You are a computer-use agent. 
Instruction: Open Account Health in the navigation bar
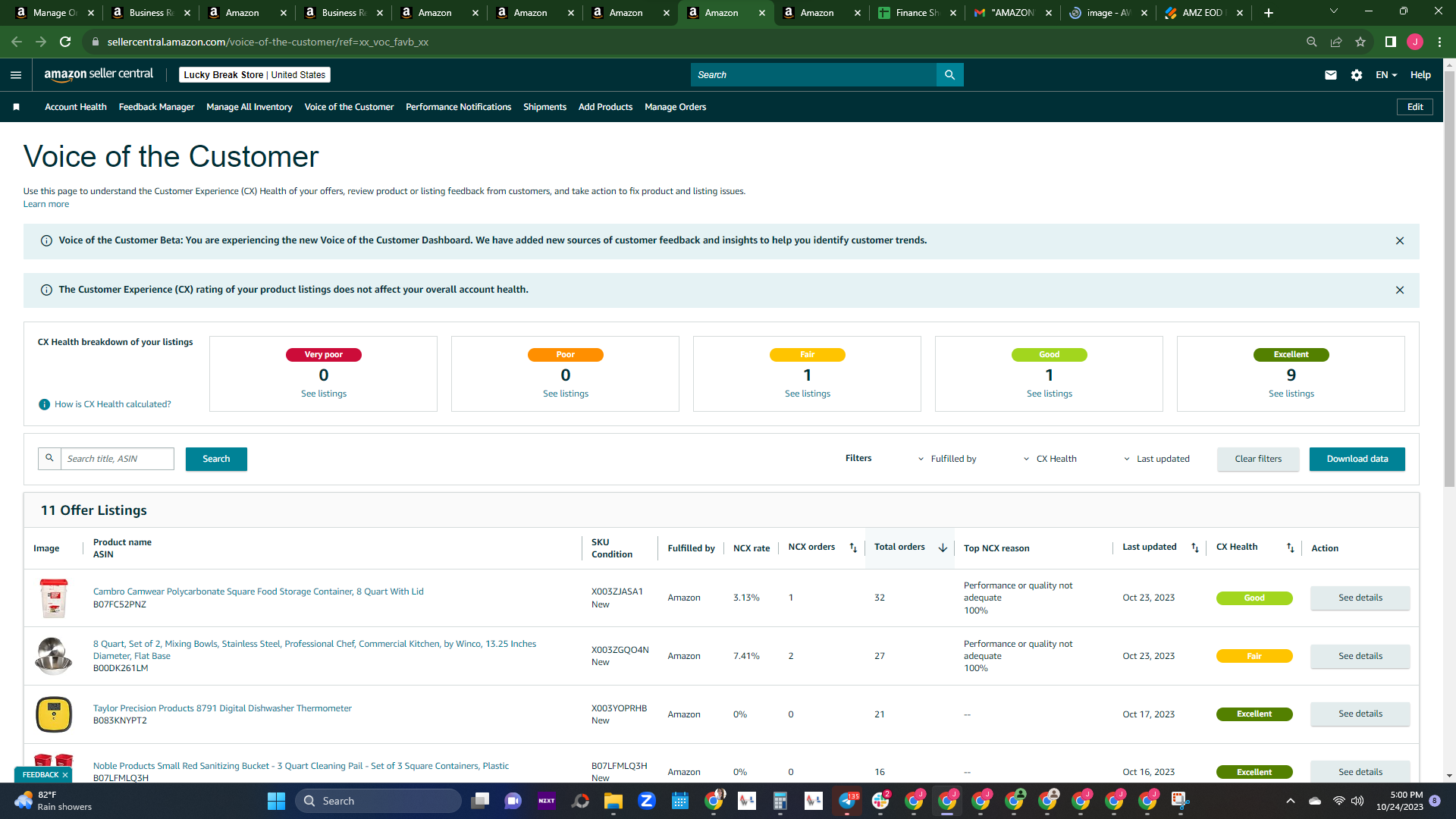point(76,107)
